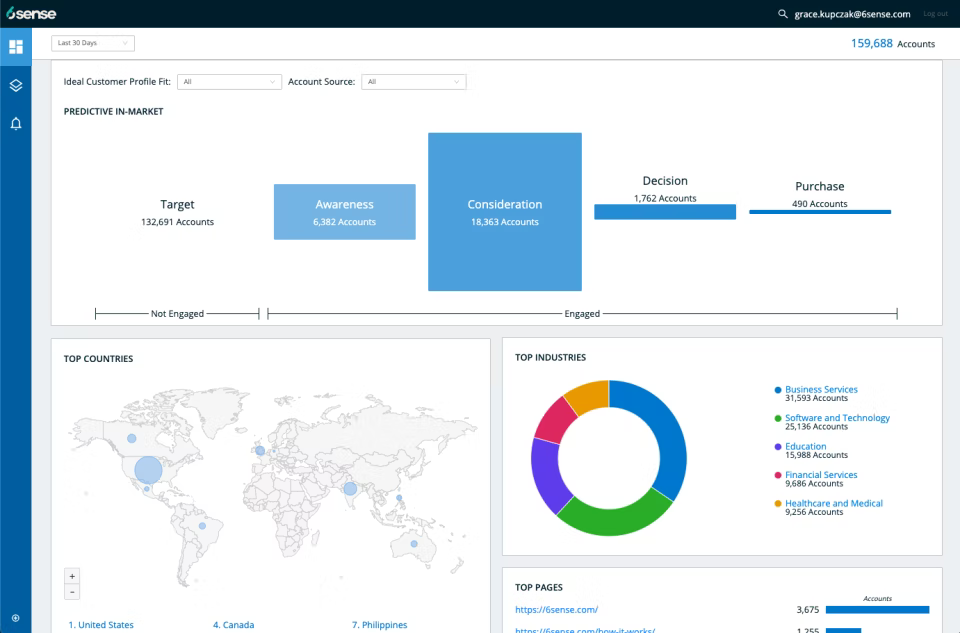The height and width of the screenshot is (633, 960).
Task: Open the dashboard grid icon in sidebar
Action: (x=16, y=47)
